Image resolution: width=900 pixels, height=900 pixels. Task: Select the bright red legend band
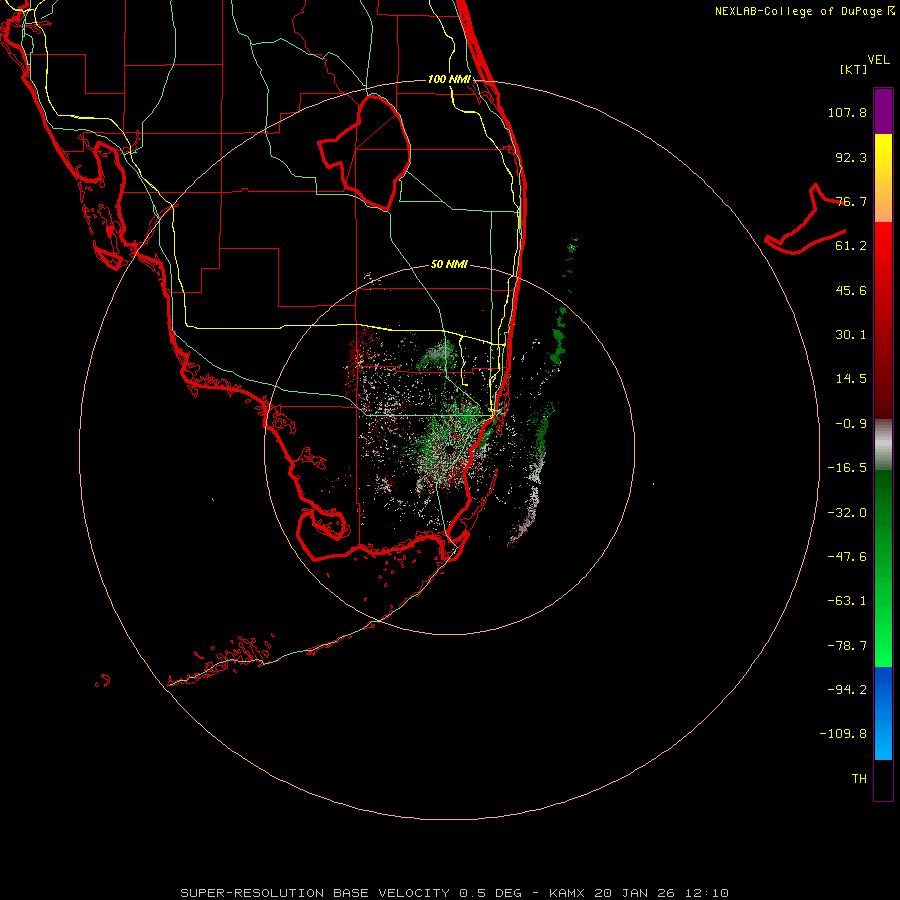click(883, 320)
